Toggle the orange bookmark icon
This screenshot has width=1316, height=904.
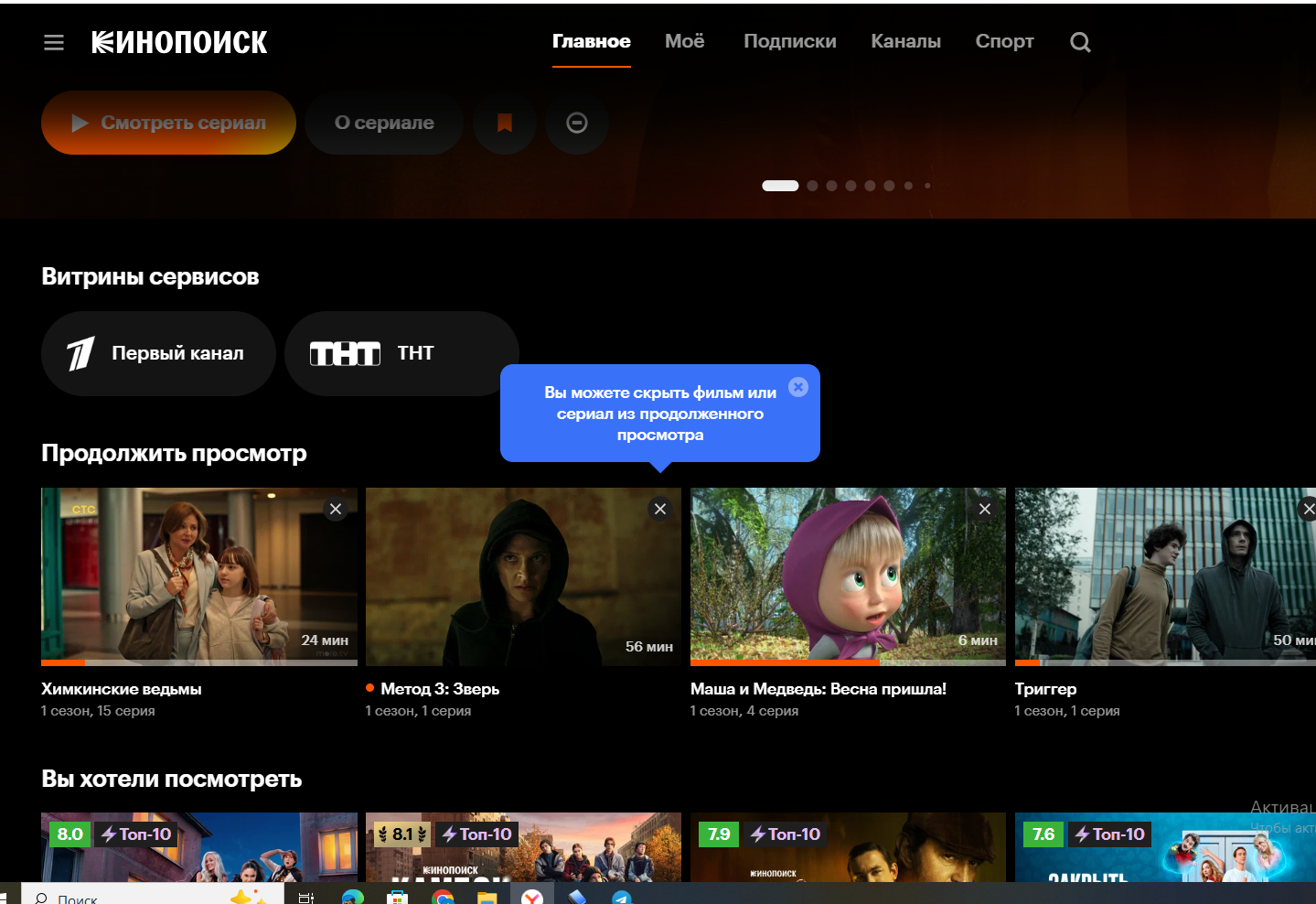click(x=504, y=123)
